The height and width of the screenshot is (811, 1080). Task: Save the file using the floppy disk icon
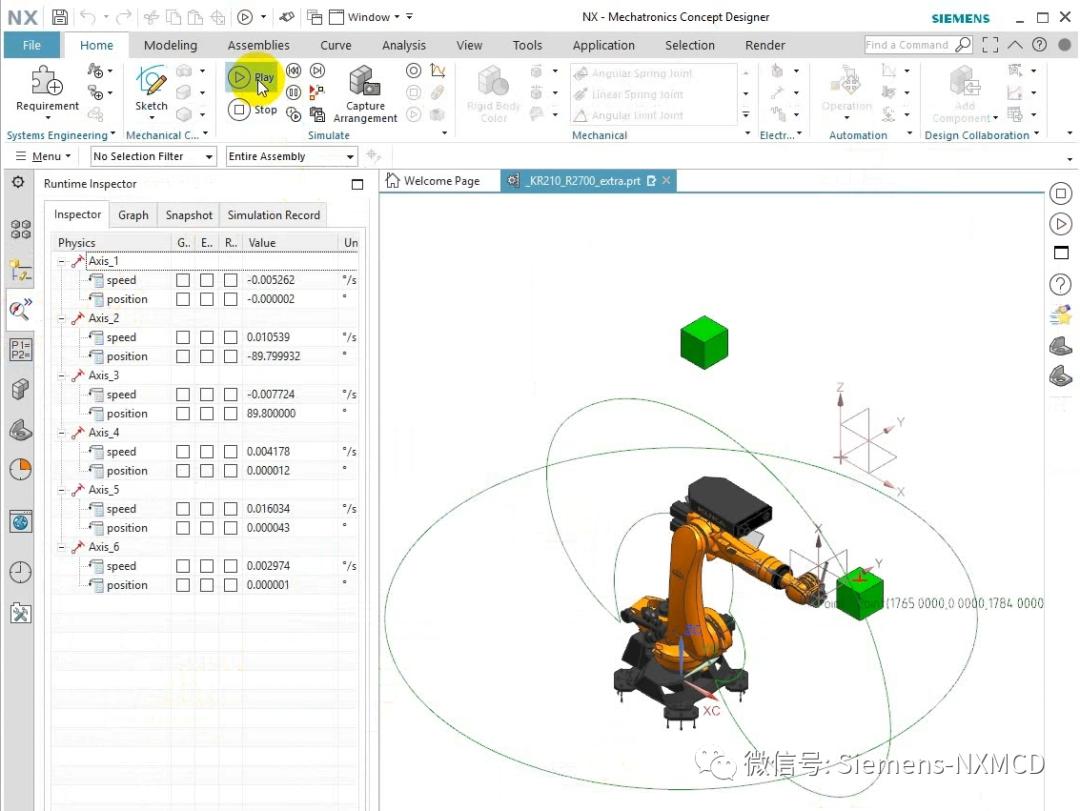point(60,17)
